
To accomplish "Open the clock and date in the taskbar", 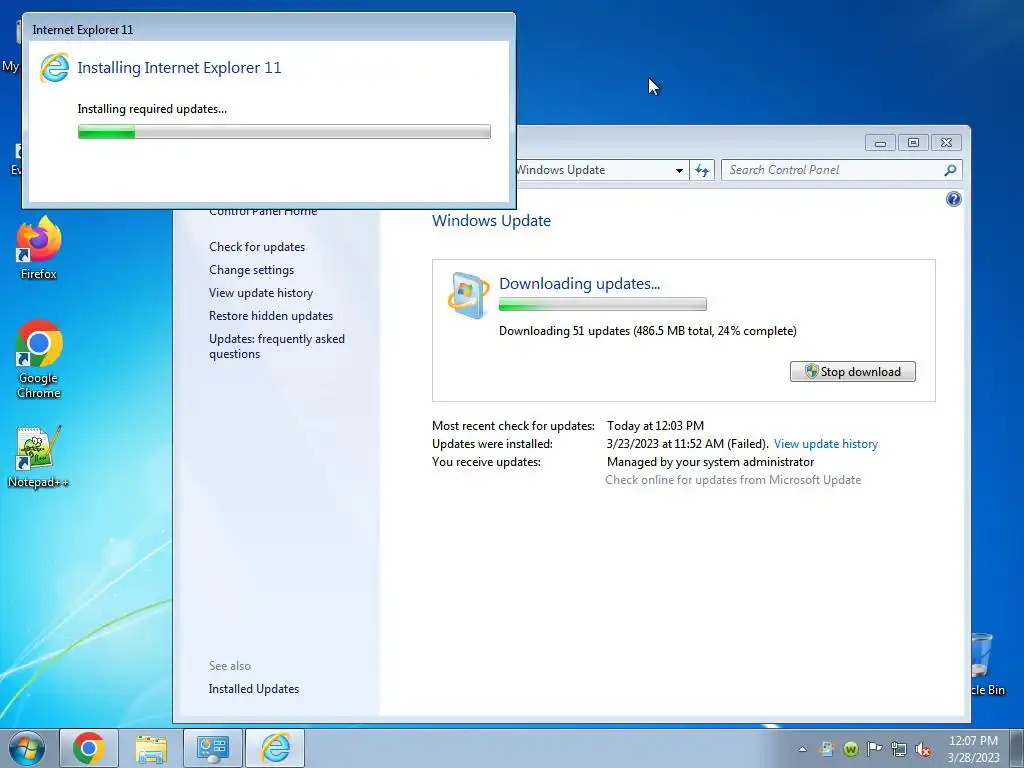I will (973, 749).
